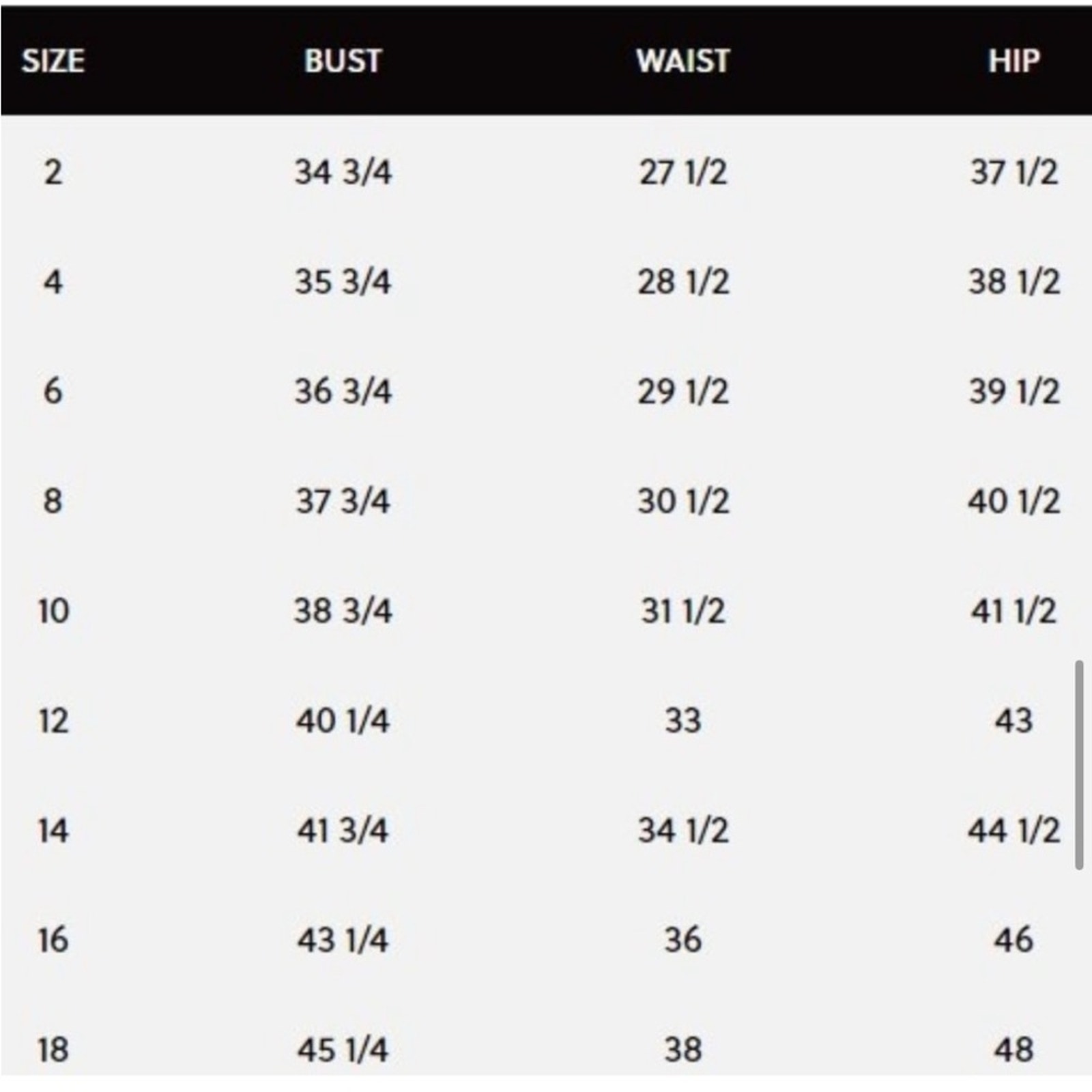Image resolution: width=1092 pixels, height=1092 pixels.
Task: Select size 2 in the size column
Action: pos(53,172)
